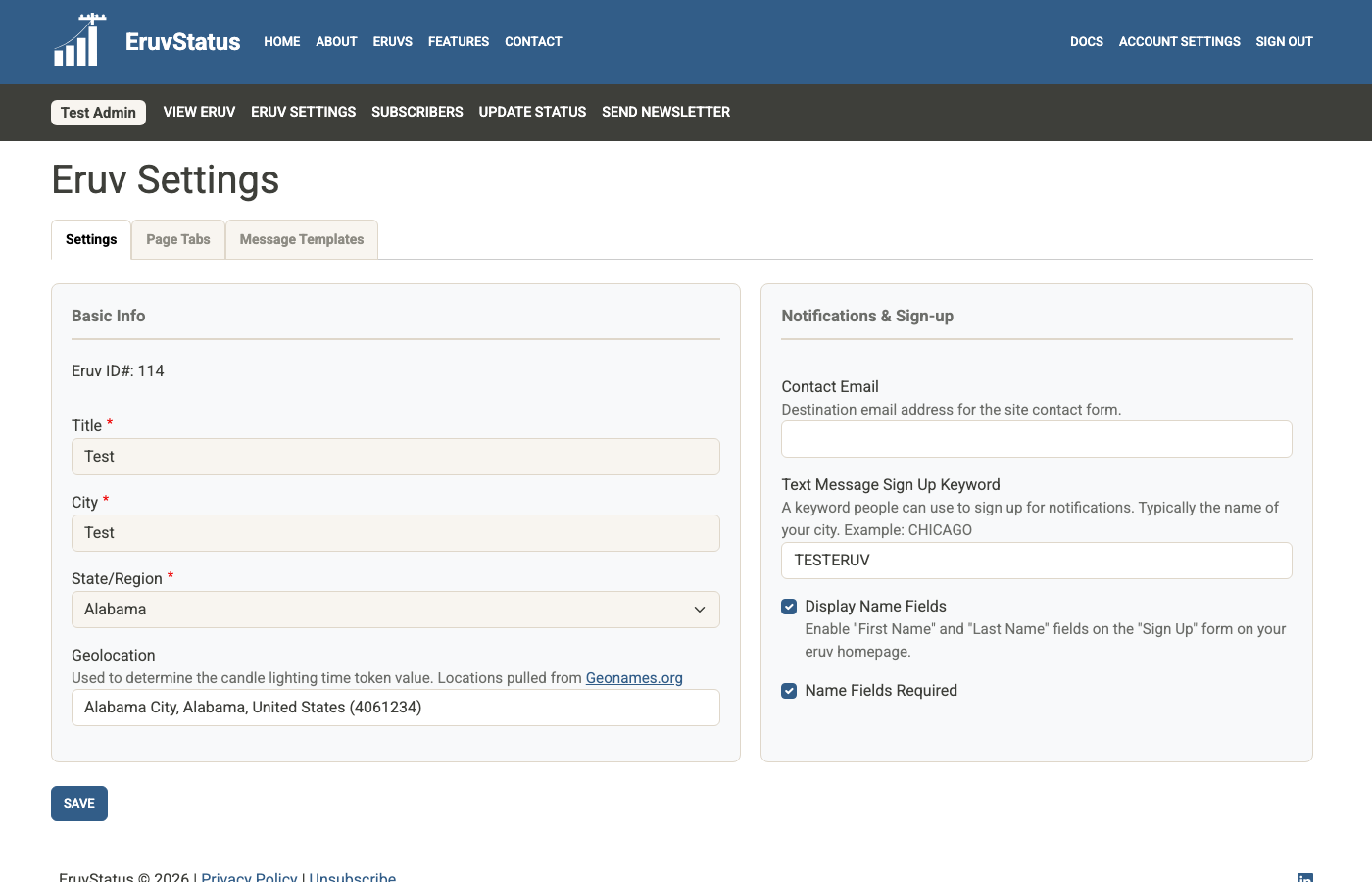Open the SUBSCRIBERS section
The image size is (1372, 882).
[416, 112]
